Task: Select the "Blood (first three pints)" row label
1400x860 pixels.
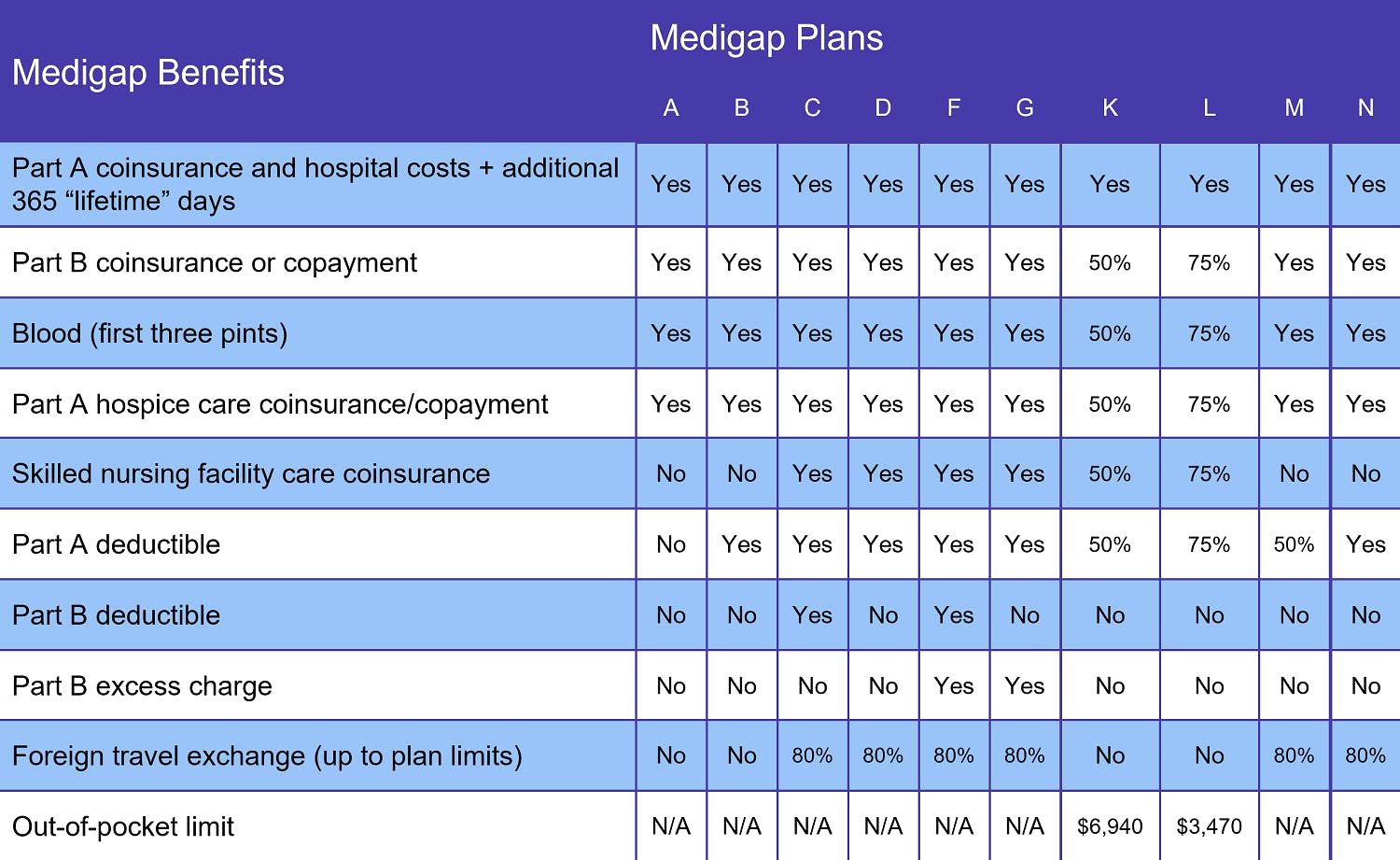Action: [149, 333]
